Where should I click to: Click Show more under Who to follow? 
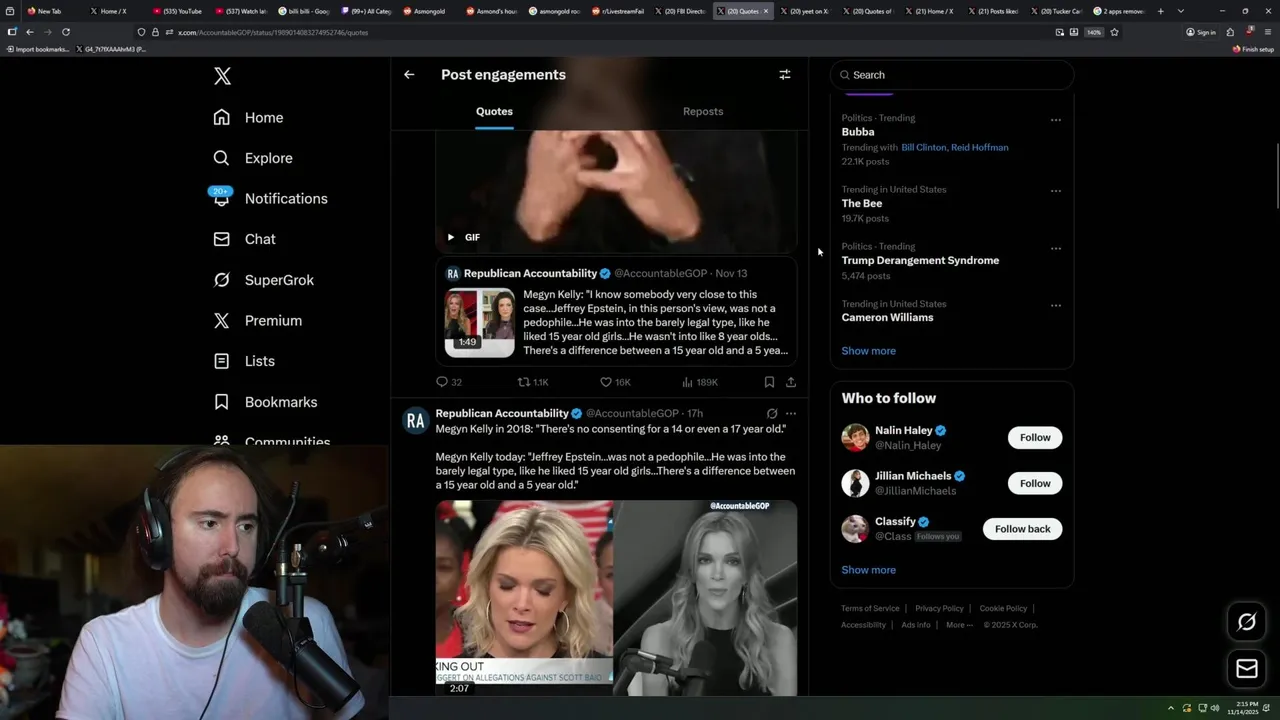pyautogui.click(x=868, y=570)
